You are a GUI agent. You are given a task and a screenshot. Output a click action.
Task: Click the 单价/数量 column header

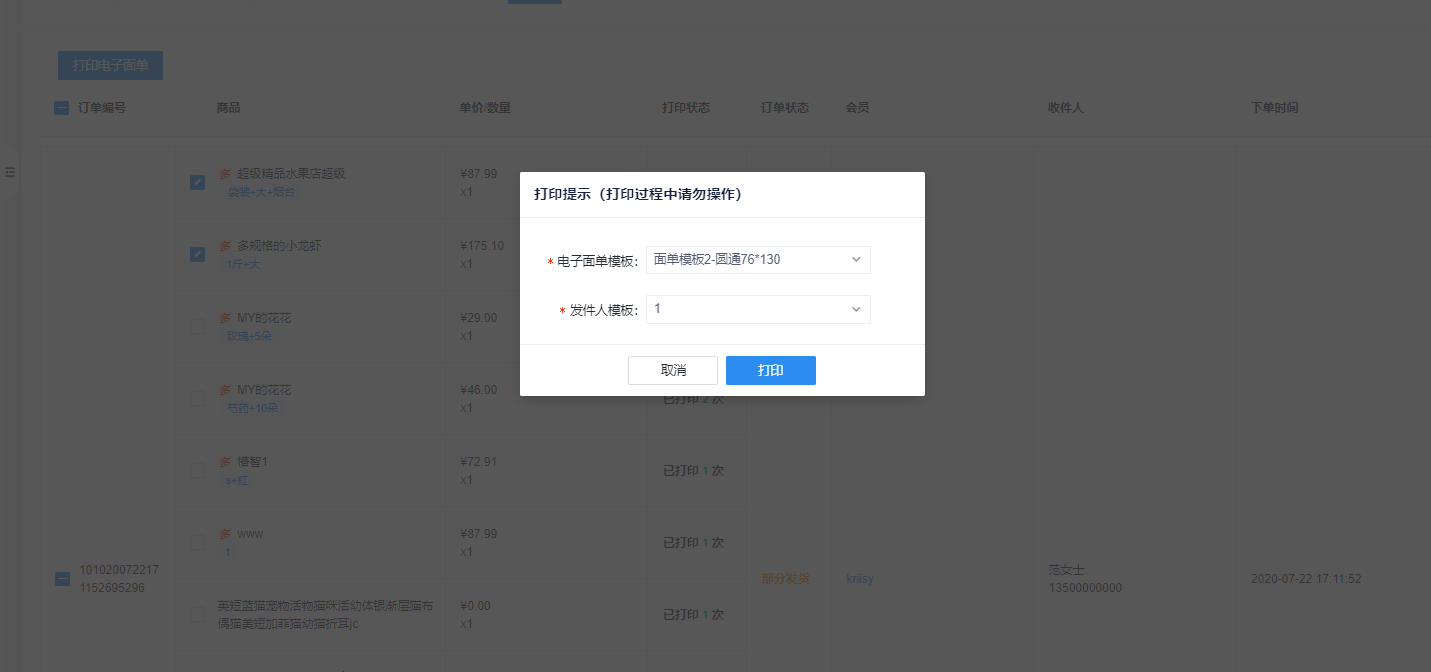pyautogui.click(x=485, y=108)
